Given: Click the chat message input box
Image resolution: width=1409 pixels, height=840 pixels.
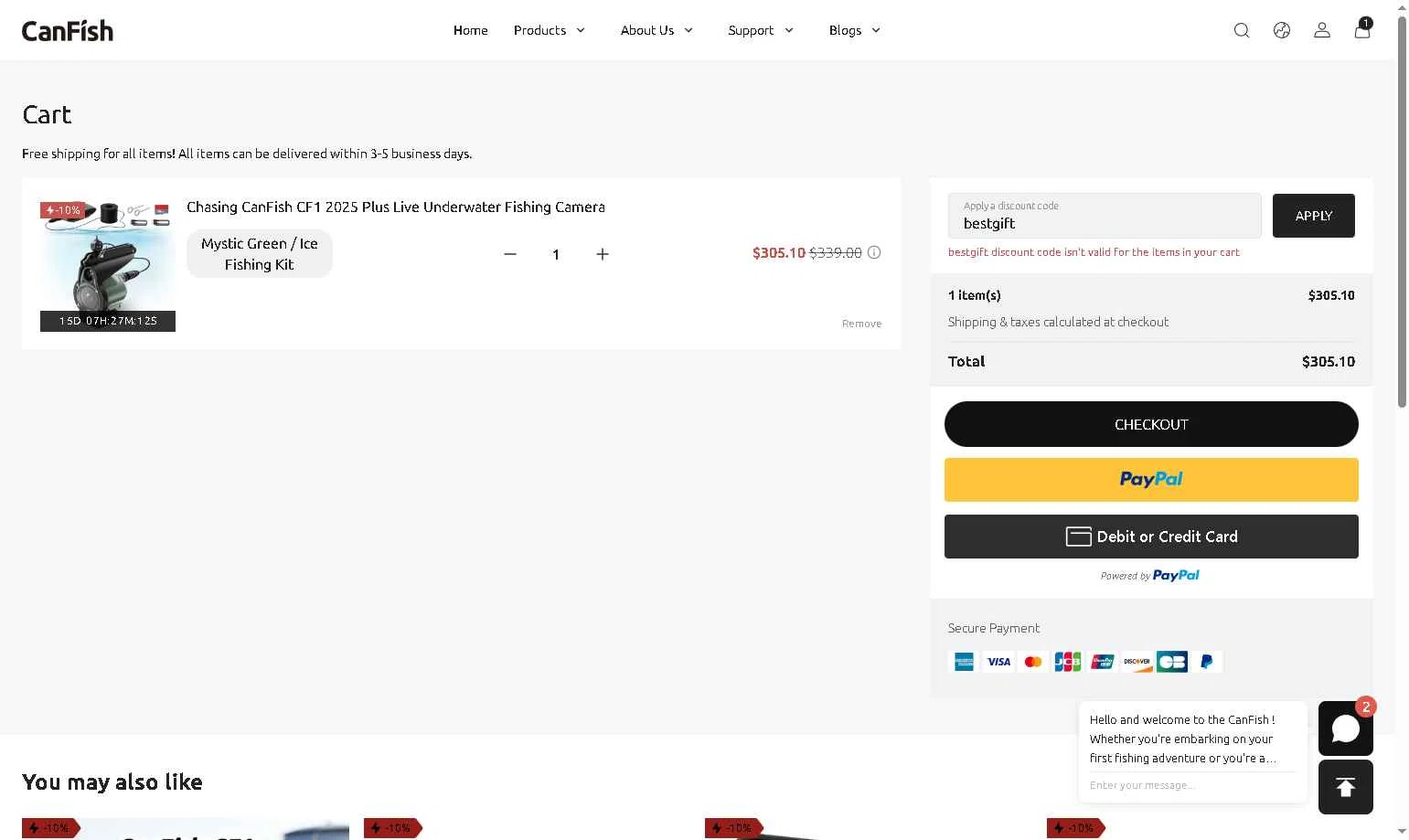Looking at the screenshot, I should coord(1192,785).
